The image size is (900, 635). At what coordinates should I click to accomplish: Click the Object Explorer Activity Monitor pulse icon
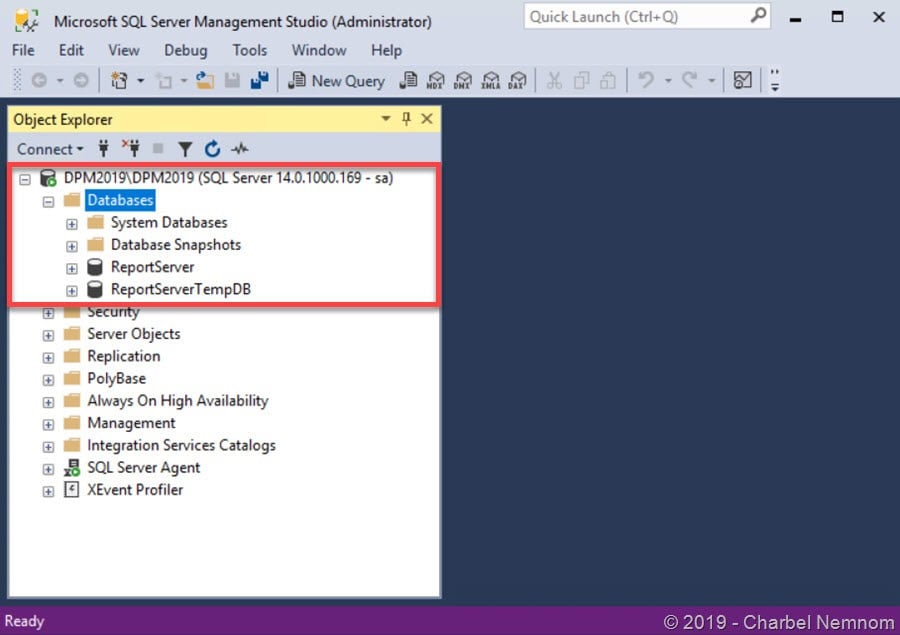tap(240, 149)
